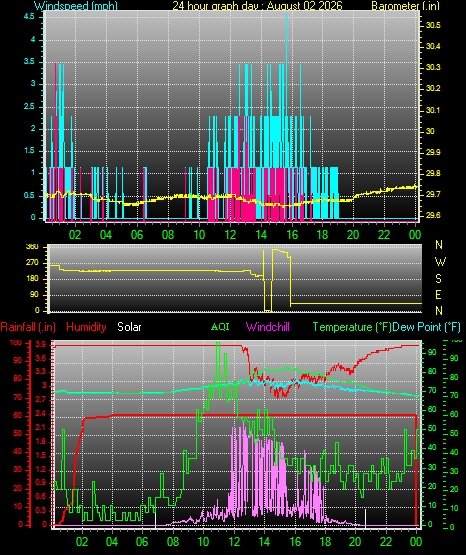Click the 4.5 windspeed axis value
The image size is (466, 555).
(30, 16)
